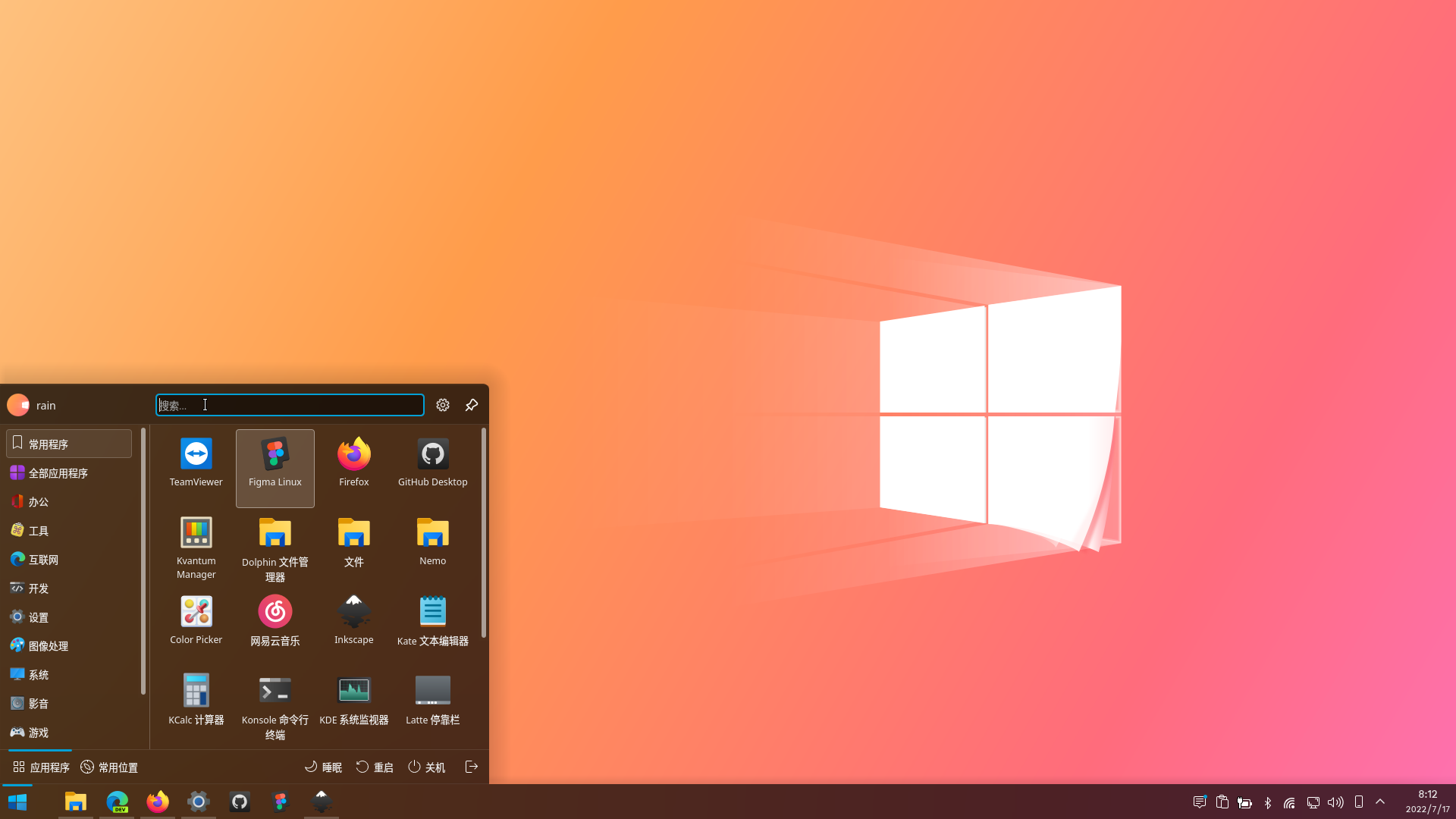Switch to 常用位置 tab
The image size is (1456, 819).
tap(109, 767)
